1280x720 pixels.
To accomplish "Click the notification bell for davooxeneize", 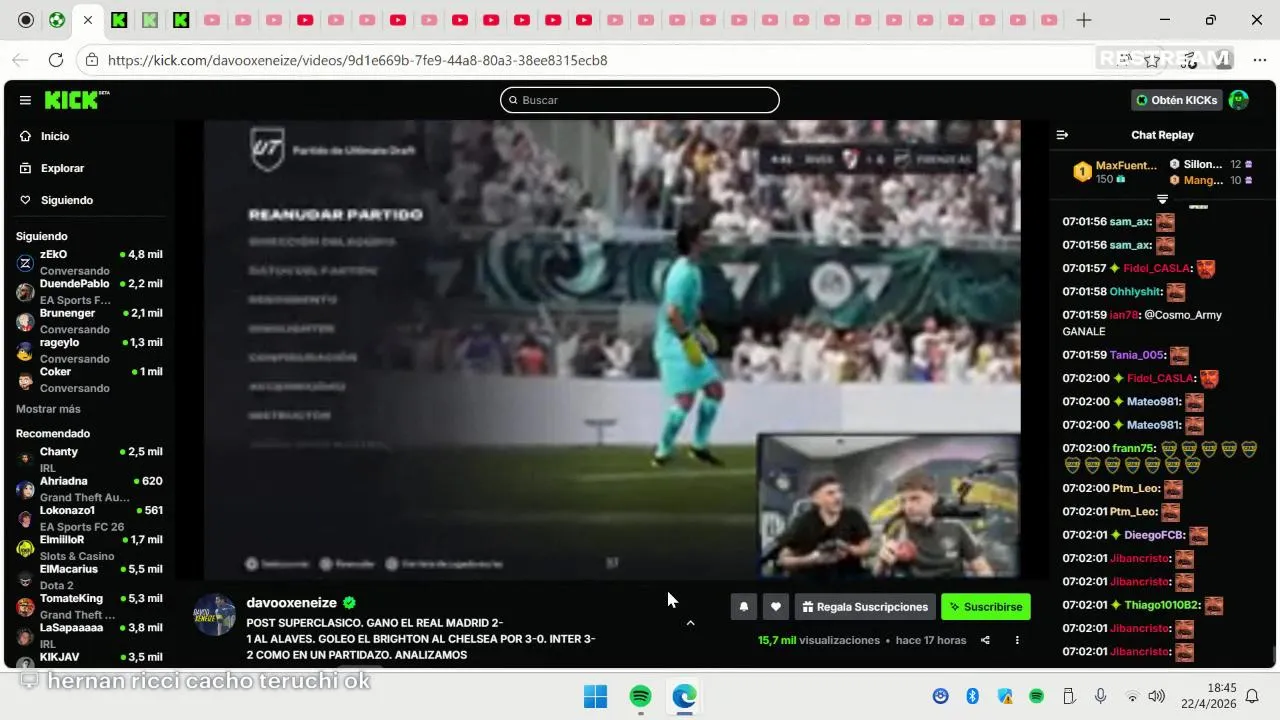I will pyautogui.click(x=743, y=607).
